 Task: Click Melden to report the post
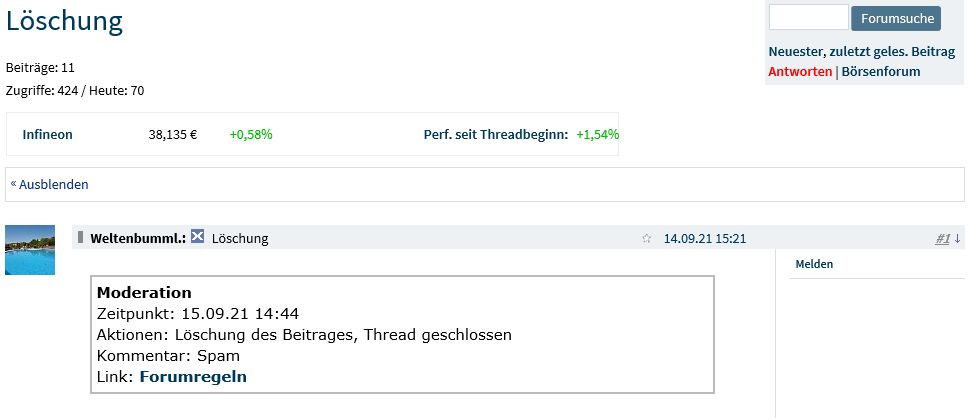tap(814, 264)
